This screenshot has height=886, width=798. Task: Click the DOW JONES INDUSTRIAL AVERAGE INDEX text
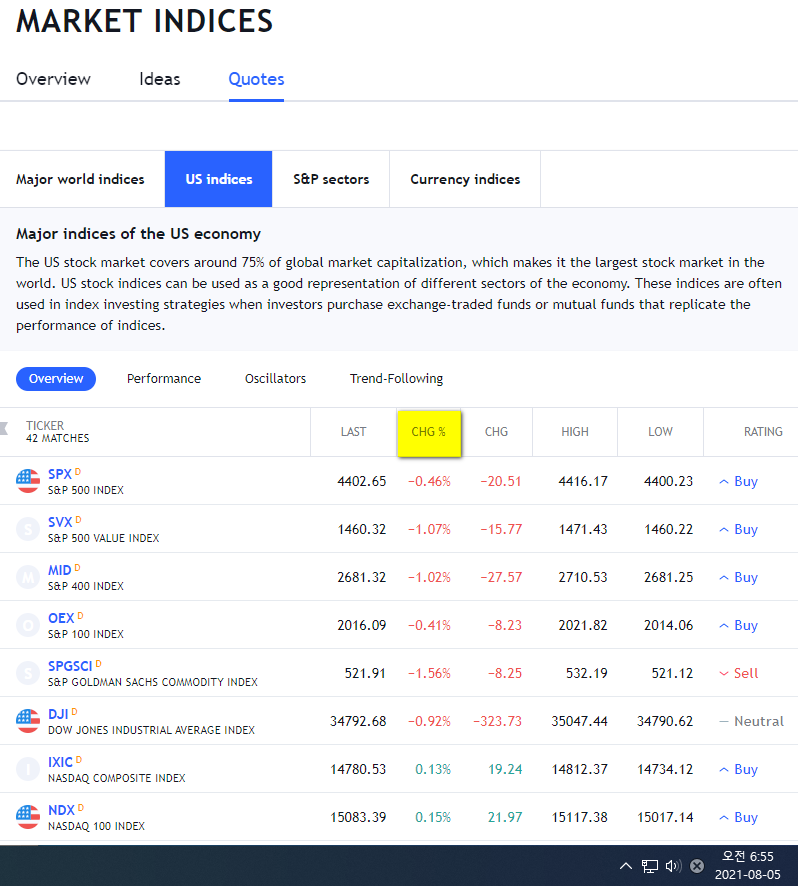coord(151,730)
